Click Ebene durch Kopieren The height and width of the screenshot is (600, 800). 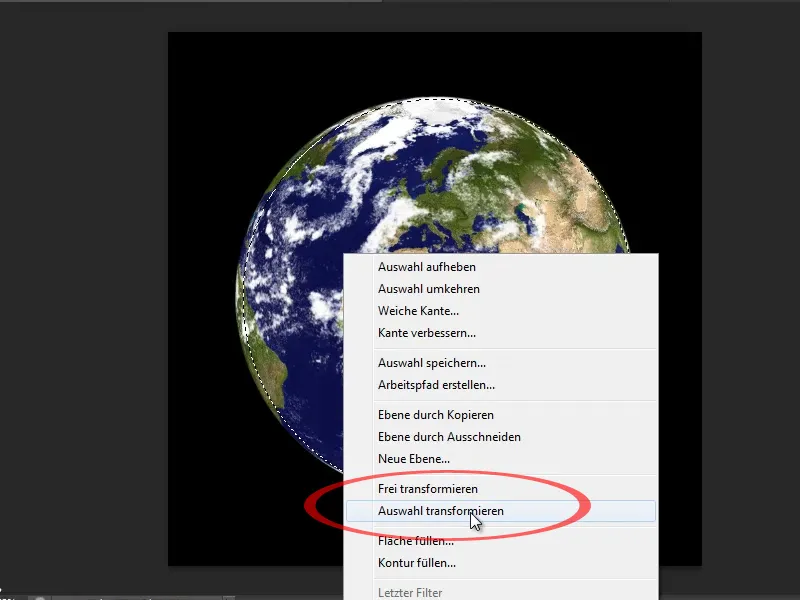point(501,415)
